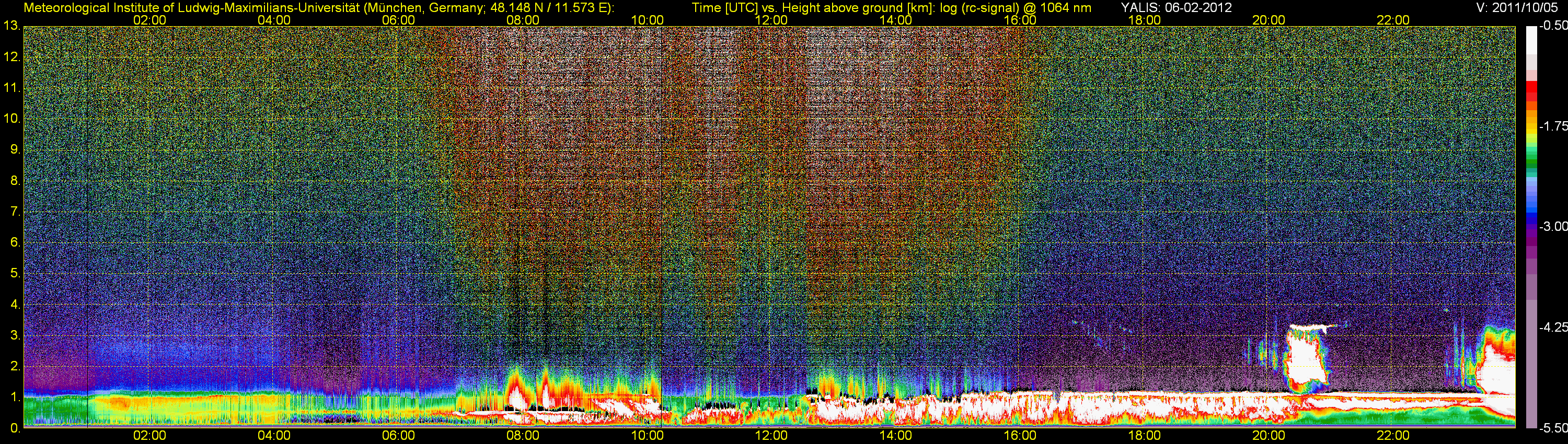The image size is (1568, 444).
Task: Click the 14:00 label on the bottom time axis
Action: coord(895,436)
